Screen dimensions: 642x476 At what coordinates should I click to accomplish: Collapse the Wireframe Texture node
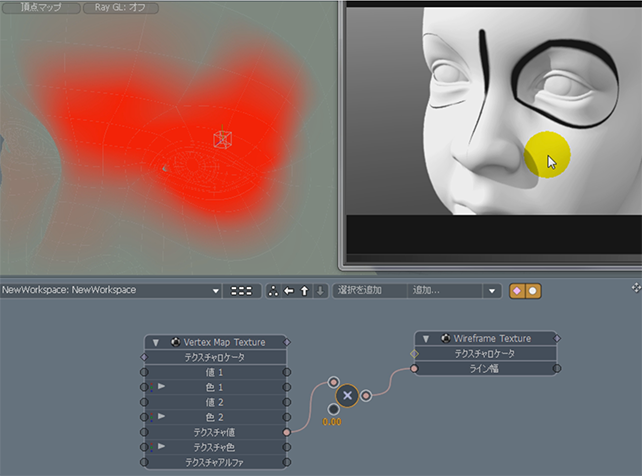pos(424,339)
